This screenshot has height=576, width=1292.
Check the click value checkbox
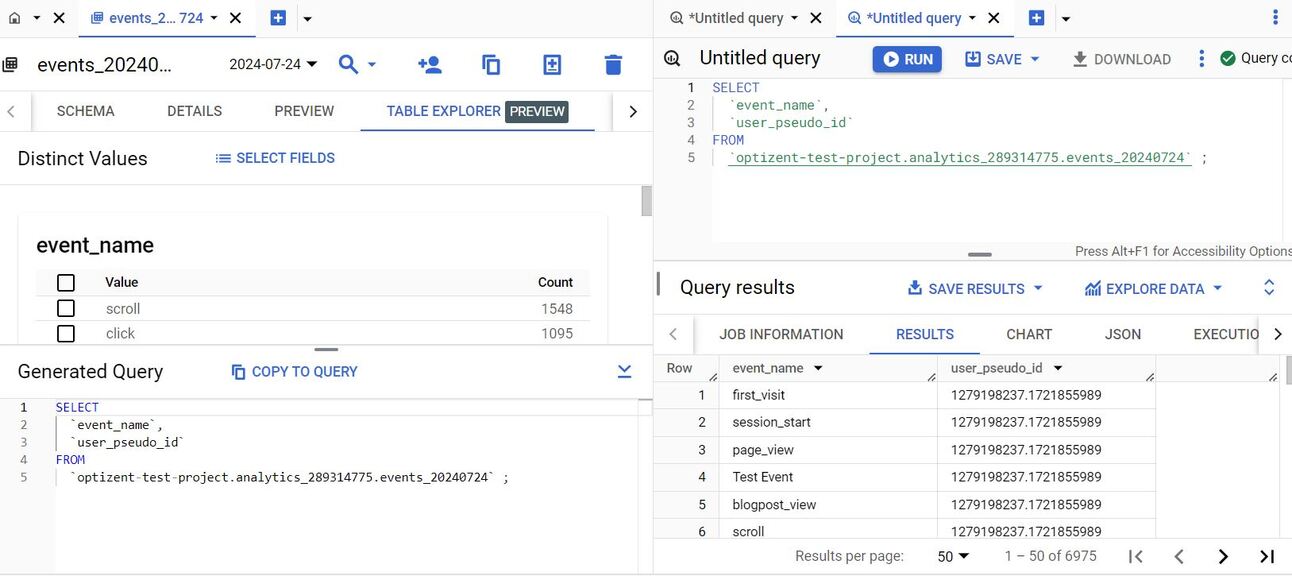[65, 333]
